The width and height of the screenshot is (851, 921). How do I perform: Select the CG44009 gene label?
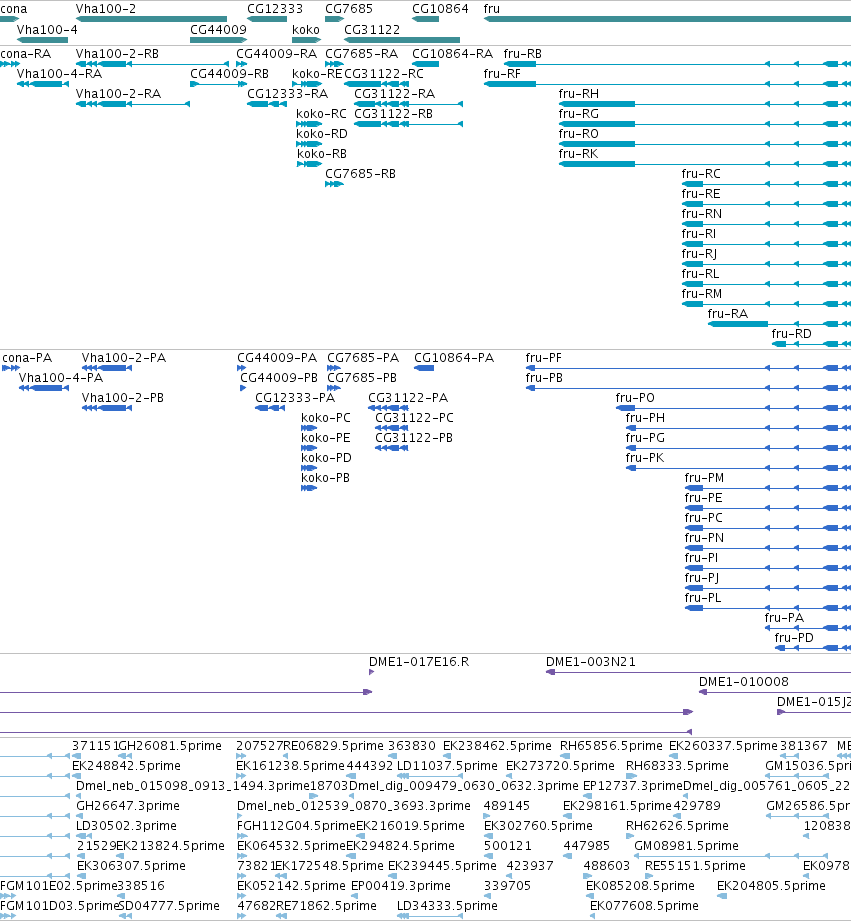[x=218, y=30]
